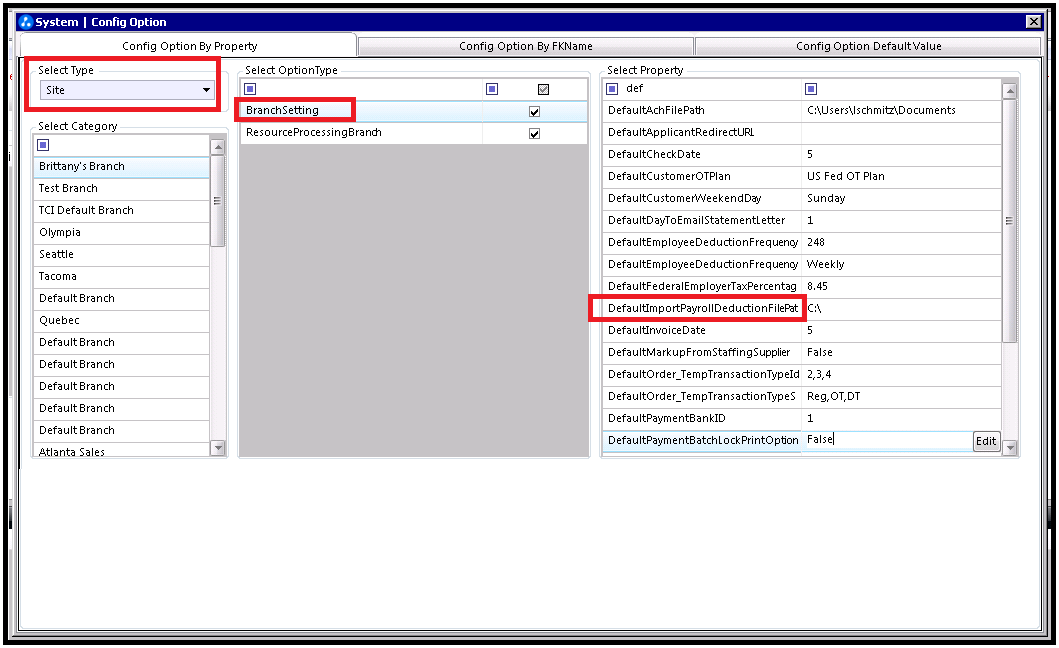Screen dimensions: 1059x648
Task: Click the DefaultMarkupFromStaffingSupplier property
Action: (x=802, y=352)
